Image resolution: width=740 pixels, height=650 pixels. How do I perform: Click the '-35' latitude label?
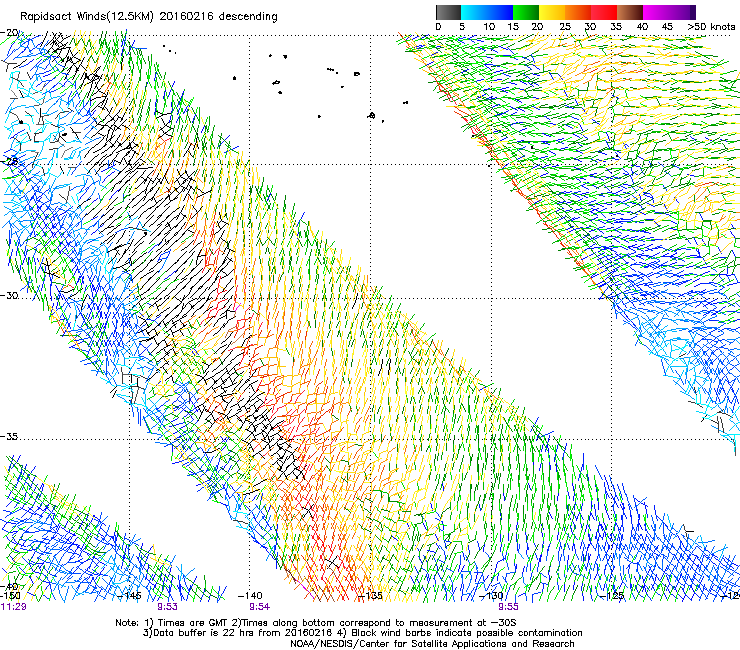[x=9, y=436]
